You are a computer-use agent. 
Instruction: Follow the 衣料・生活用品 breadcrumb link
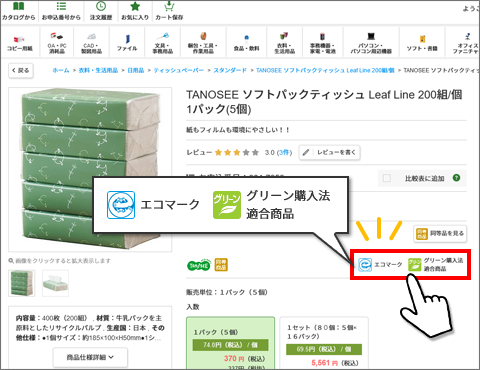(98, 70)
